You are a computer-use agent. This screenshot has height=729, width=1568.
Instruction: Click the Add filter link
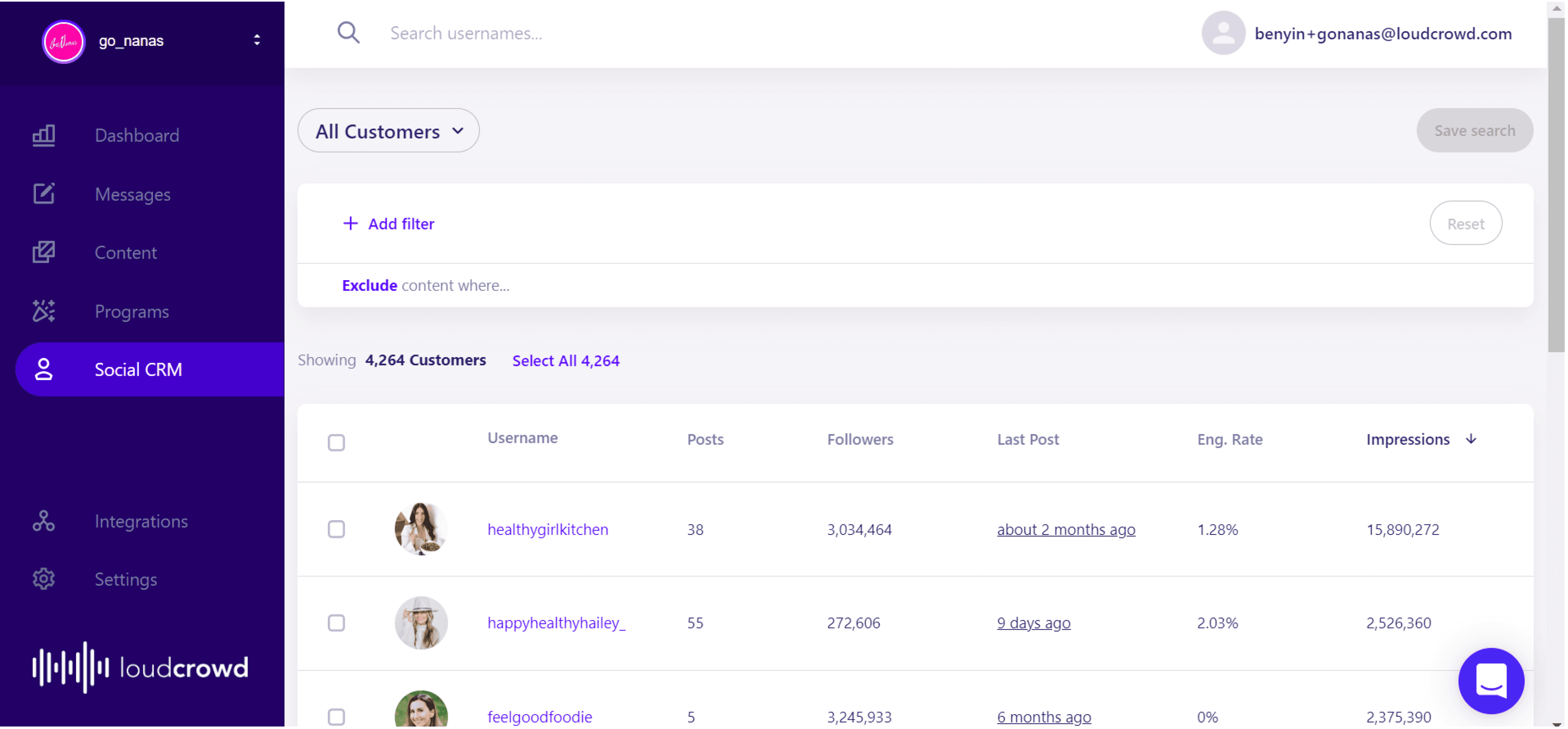click(x=389, y=224)
